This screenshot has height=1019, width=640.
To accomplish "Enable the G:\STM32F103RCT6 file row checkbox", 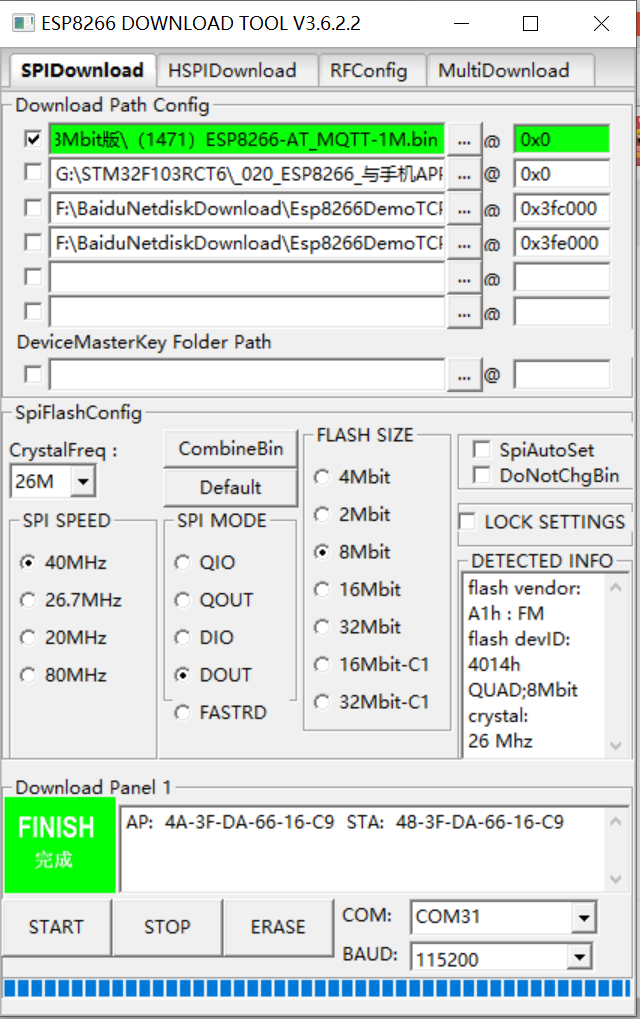I will click(32, 173).
